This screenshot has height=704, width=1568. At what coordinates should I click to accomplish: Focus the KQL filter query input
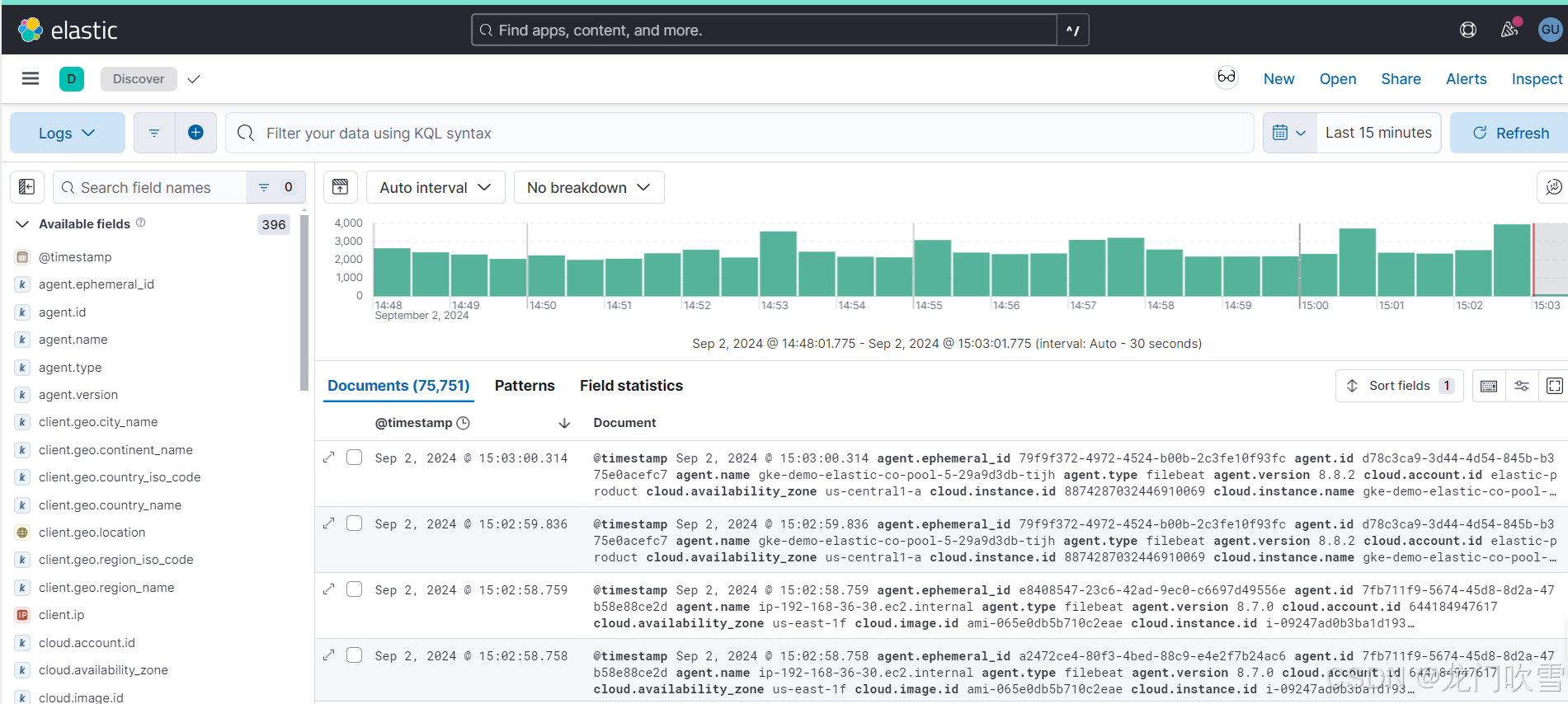pos(739,133)
